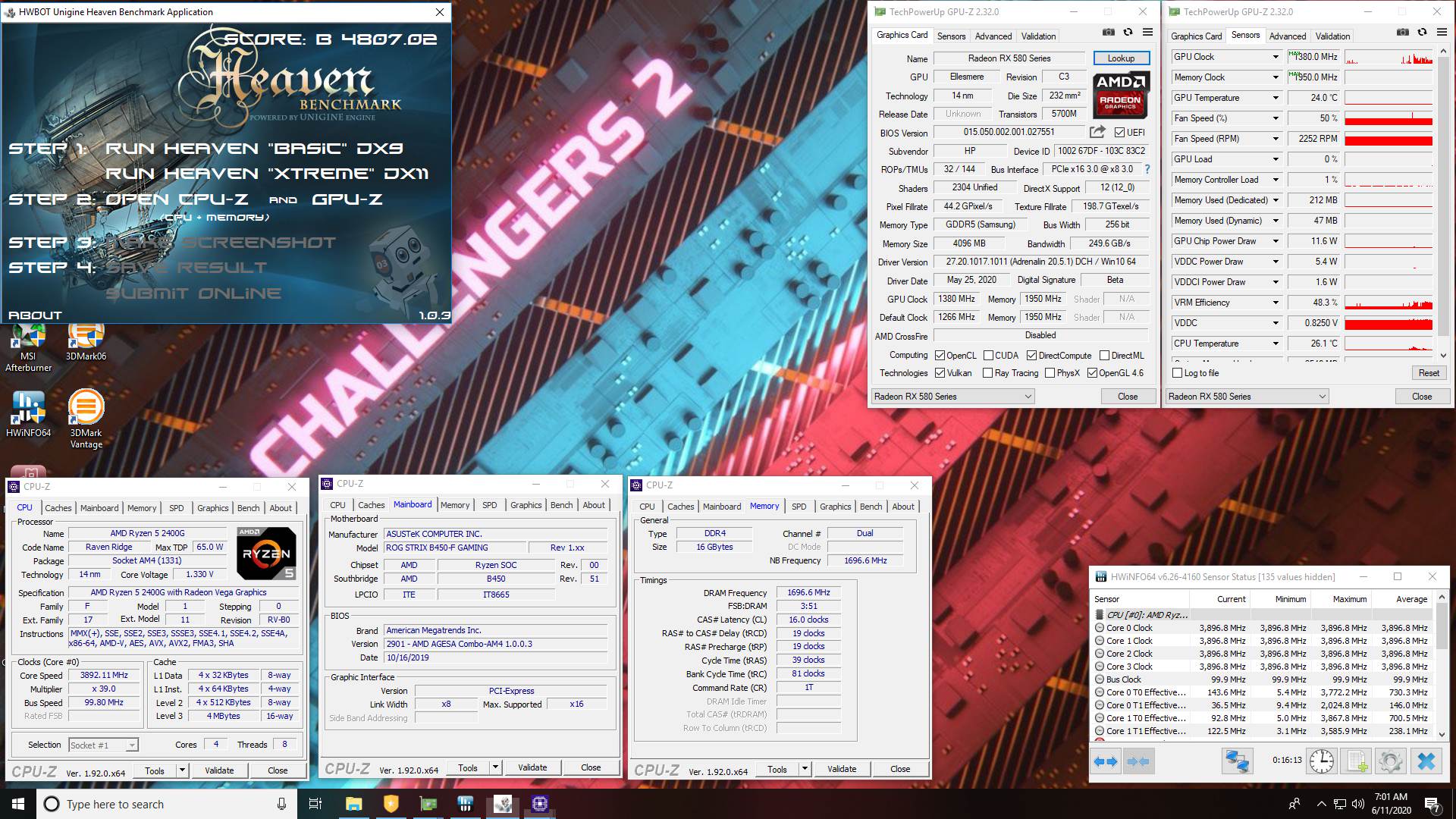This screenshot has width=1456, height=819.
Task: Open 3DMark Vantage desktop shortcut
Action: [x=86, y=419]
